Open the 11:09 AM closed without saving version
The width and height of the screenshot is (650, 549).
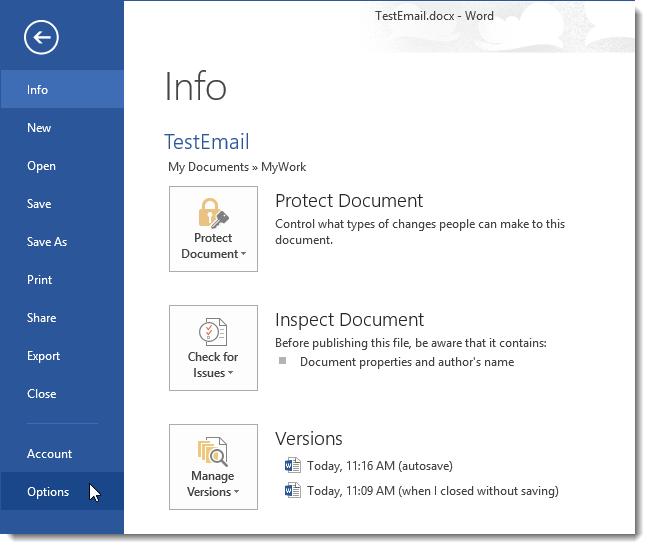click(421, 491)
